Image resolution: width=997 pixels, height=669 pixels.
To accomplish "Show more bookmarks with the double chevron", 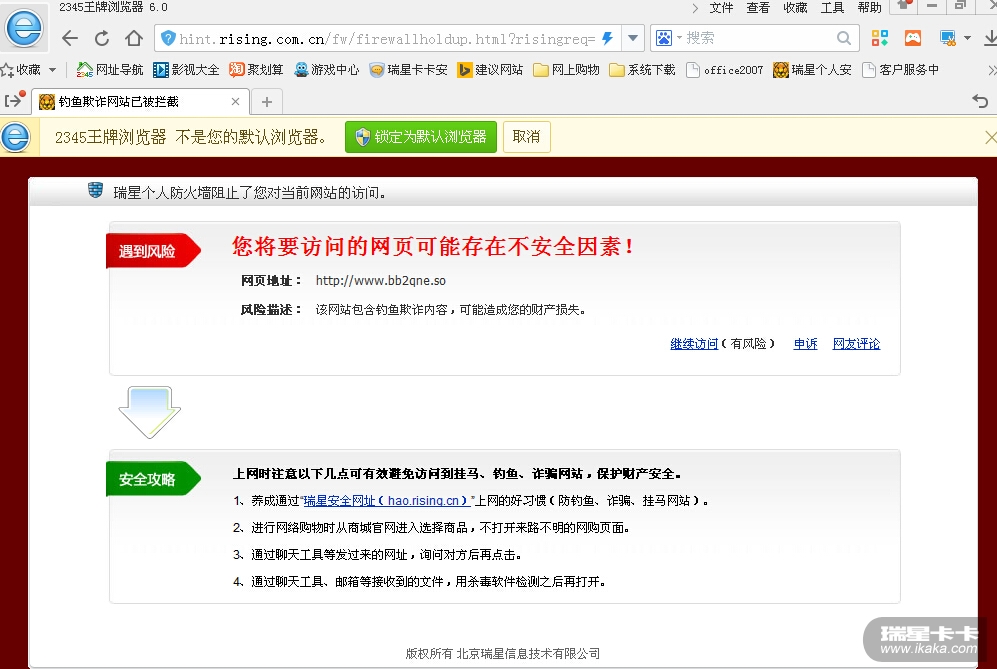I will coord(991,70).
